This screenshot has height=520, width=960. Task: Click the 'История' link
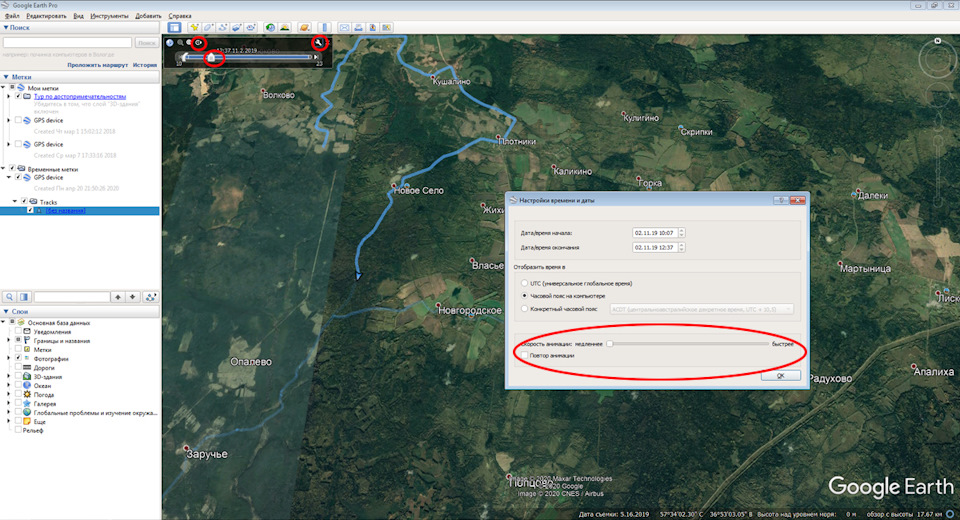point(145,65)
